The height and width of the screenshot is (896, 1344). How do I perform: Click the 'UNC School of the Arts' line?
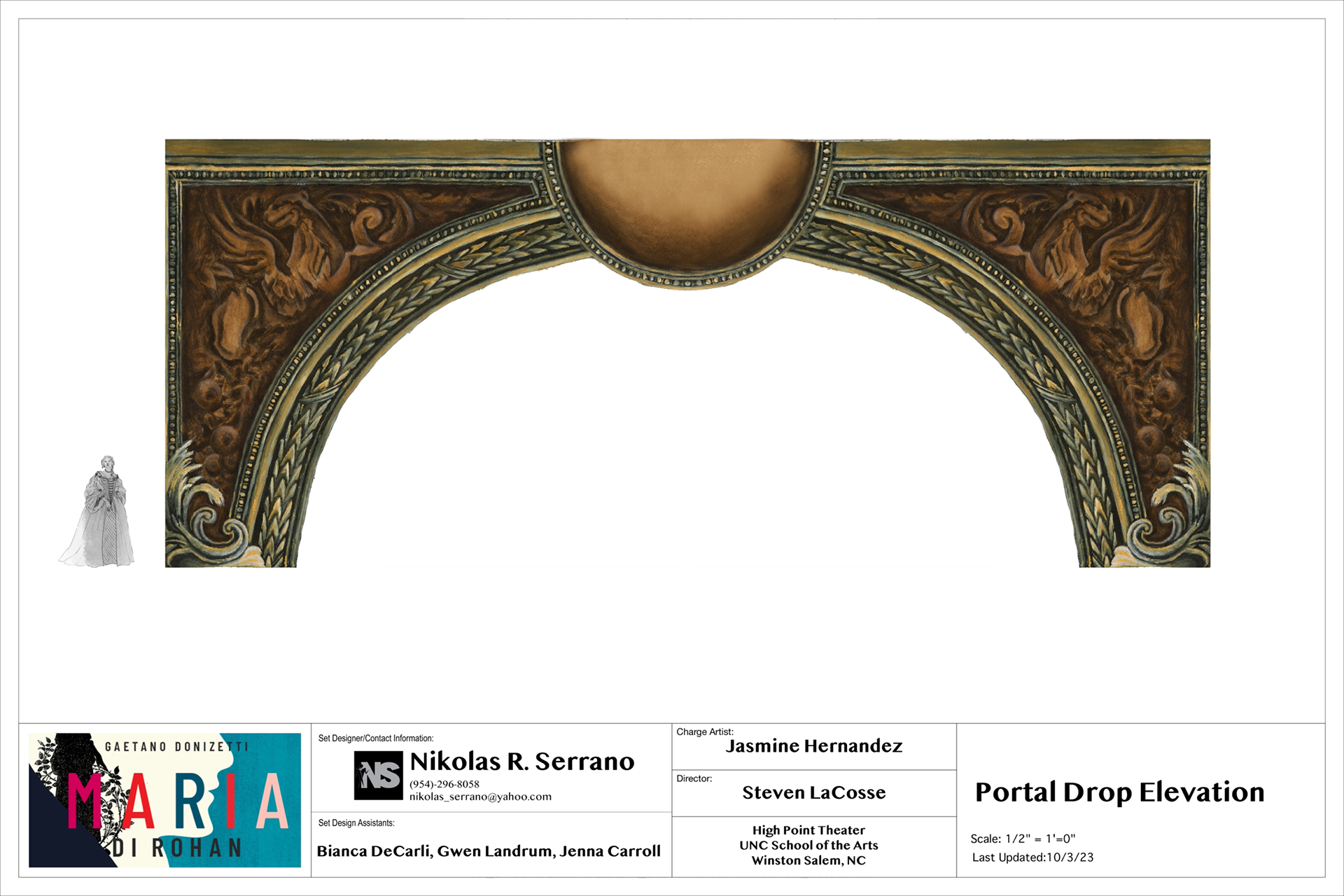pyautogui.click(x=808, y=846)
